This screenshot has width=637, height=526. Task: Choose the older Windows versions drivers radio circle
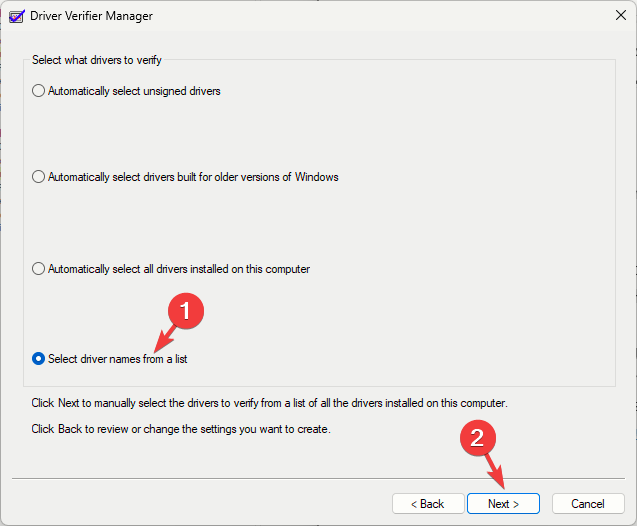(39, 177)
